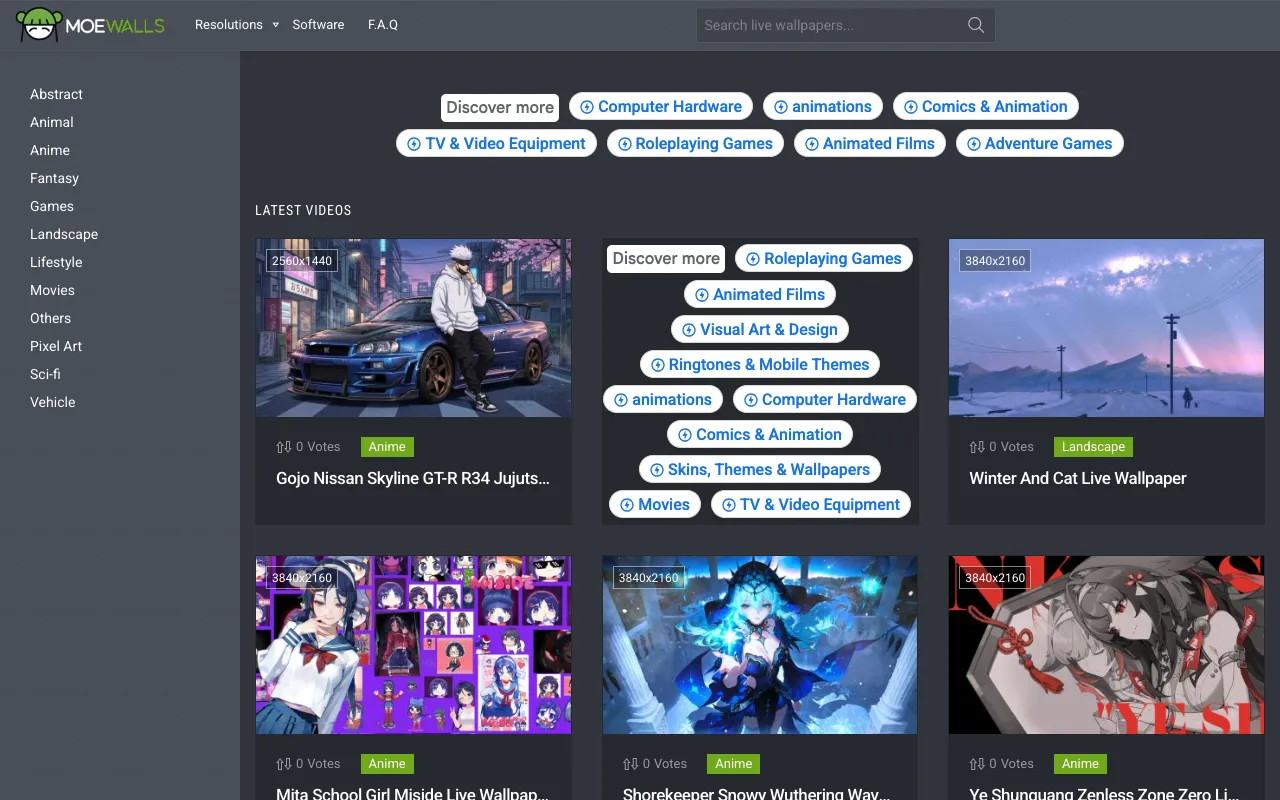This screenshot has width=1280, height=800.
Task: Click the search live wallpapers input field
Action: [830, 25]
